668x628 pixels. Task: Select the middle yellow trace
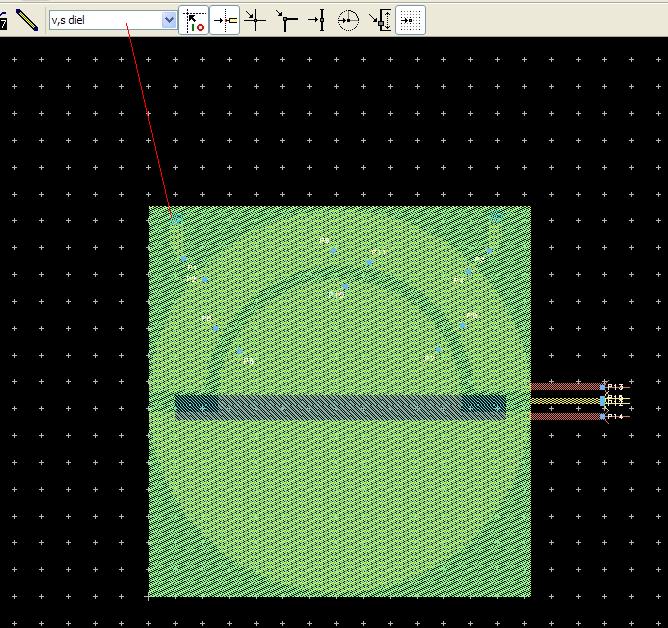point(566,401)
